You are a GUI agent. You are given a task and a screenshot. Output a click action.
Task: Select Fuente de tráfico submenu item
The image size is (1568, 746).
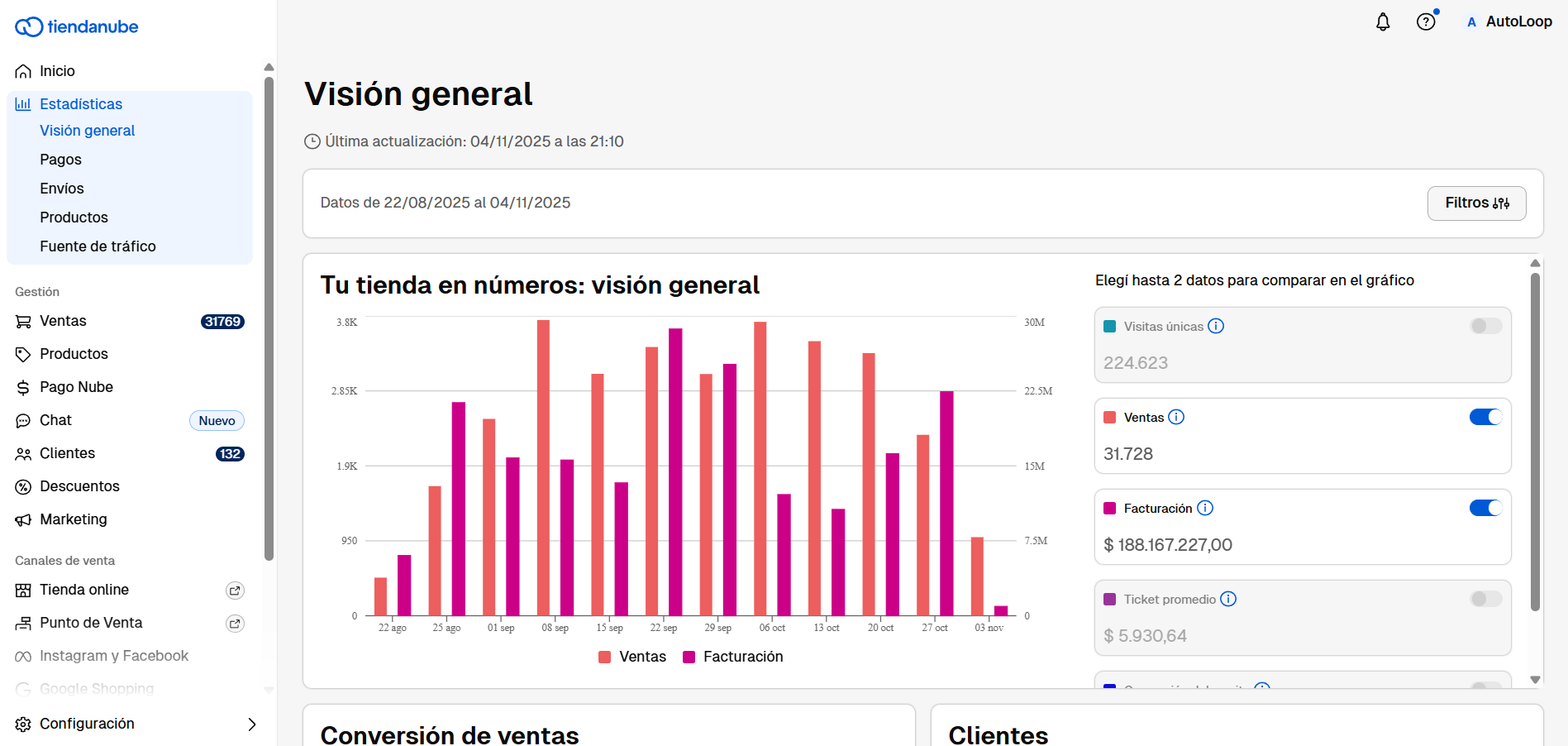click(x=98, y=246)
